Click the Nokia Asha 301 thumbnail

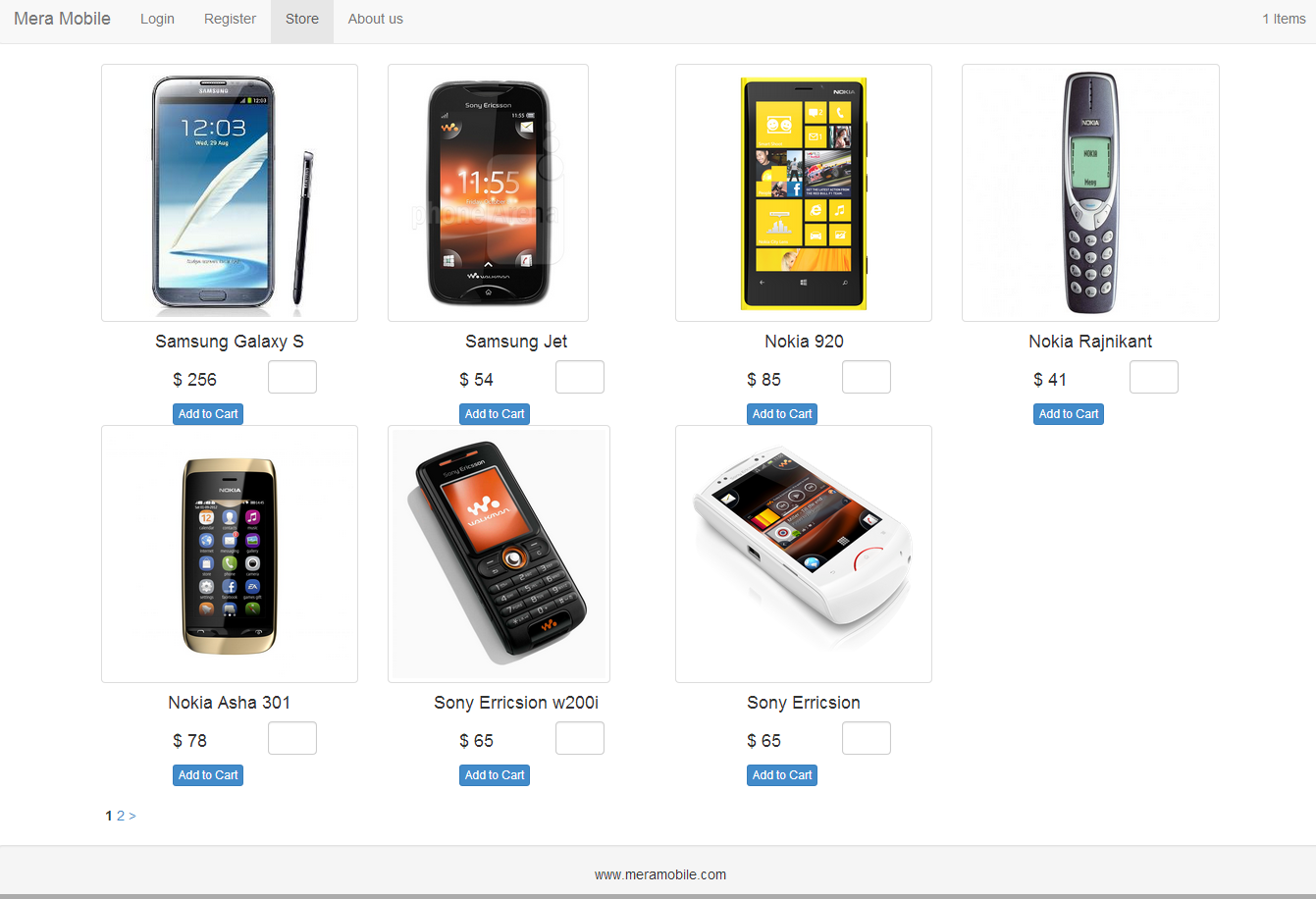tap(230, 554)
